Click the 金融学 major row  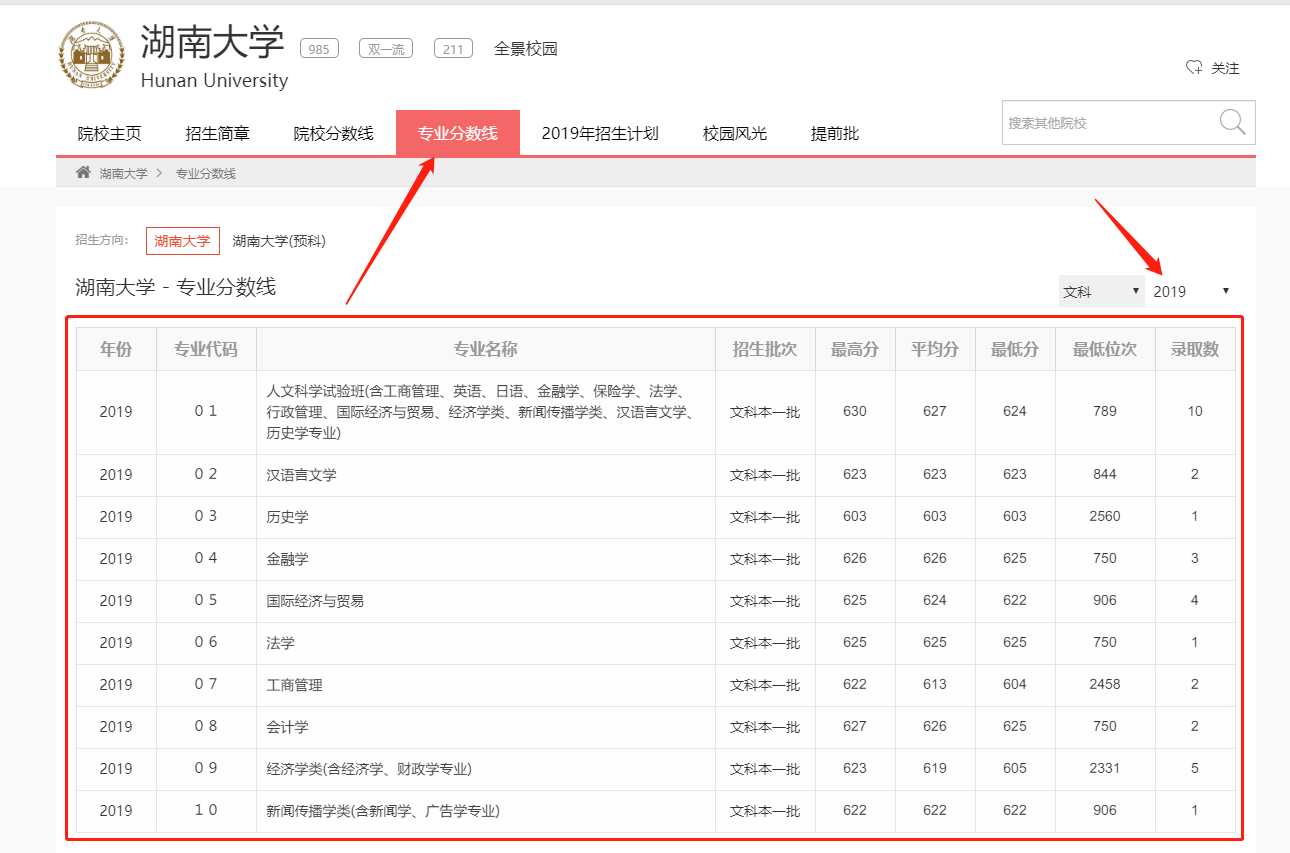pos(656,559)
